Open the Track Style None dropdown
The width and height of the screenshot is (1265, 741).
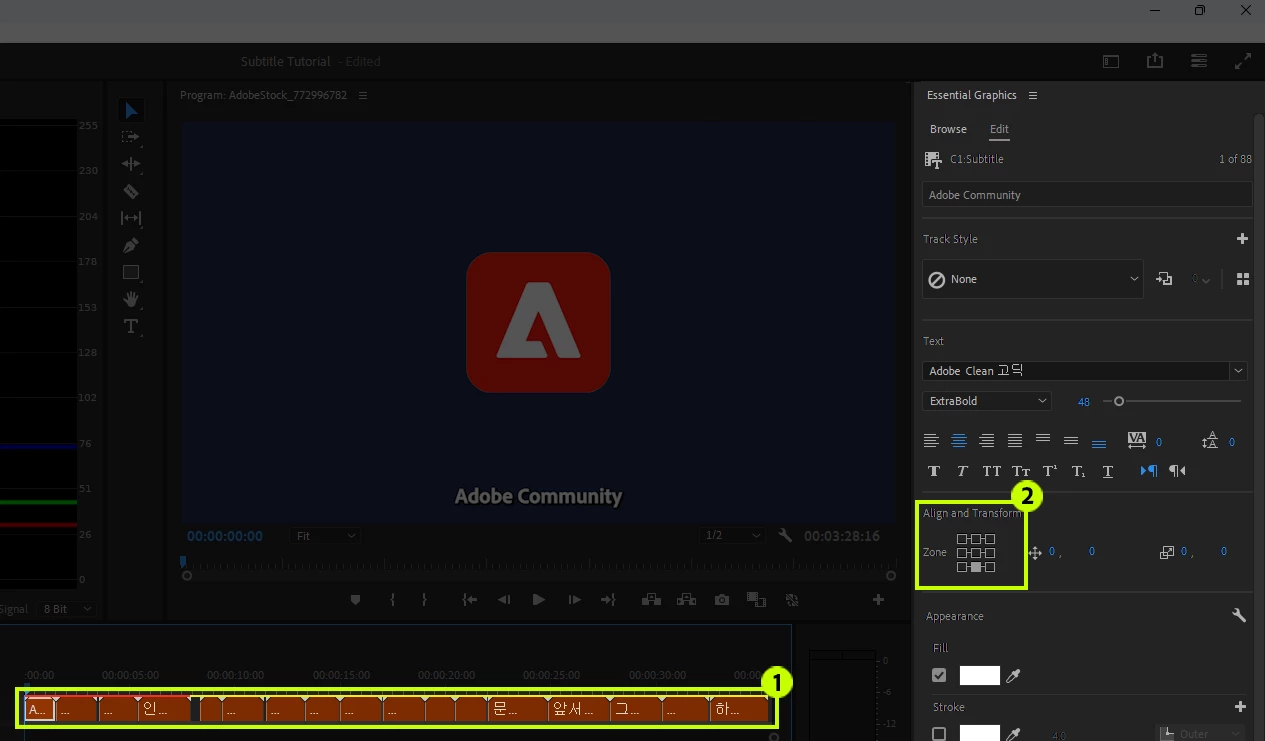tap(1032, 279)
